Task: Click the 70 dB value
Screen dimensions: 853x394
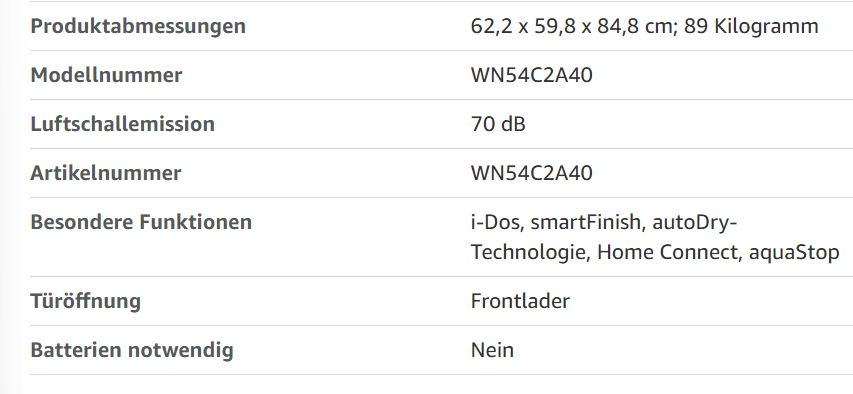Action: (498, 124)
